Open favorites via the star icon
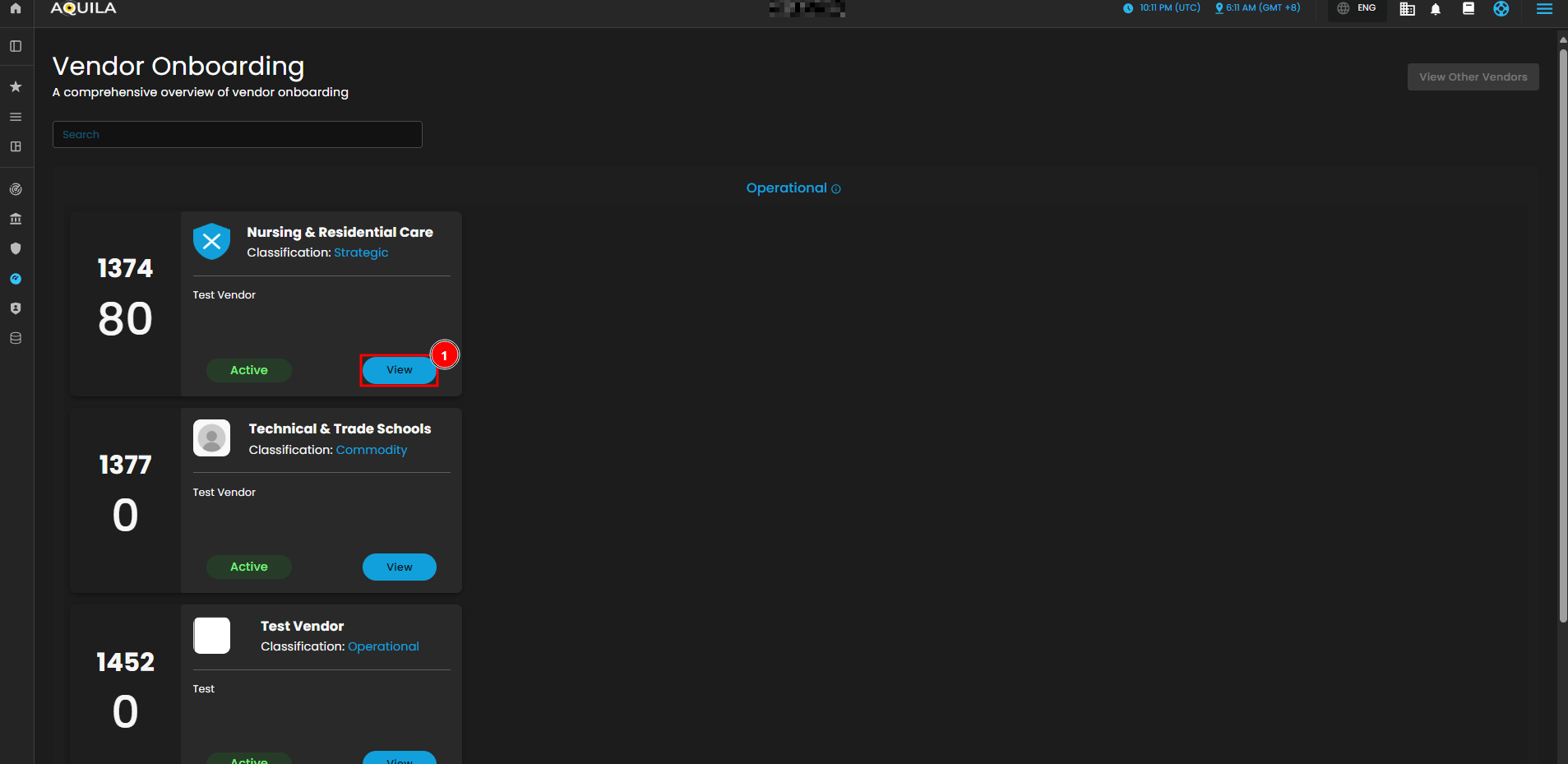This screenshot has width=1568, height=764. [16, 86]
